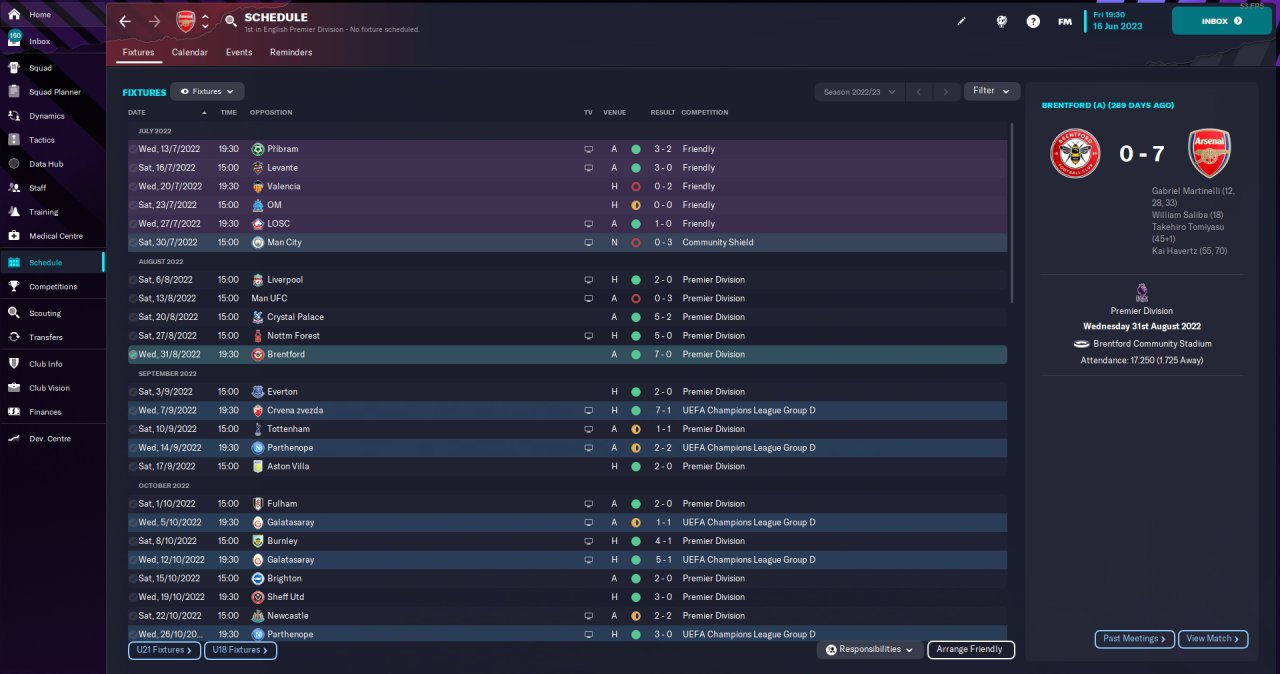Click the fixtures list vertical scrollbar
This screenshot has width=1280, height=674.
click(1012, 213)
